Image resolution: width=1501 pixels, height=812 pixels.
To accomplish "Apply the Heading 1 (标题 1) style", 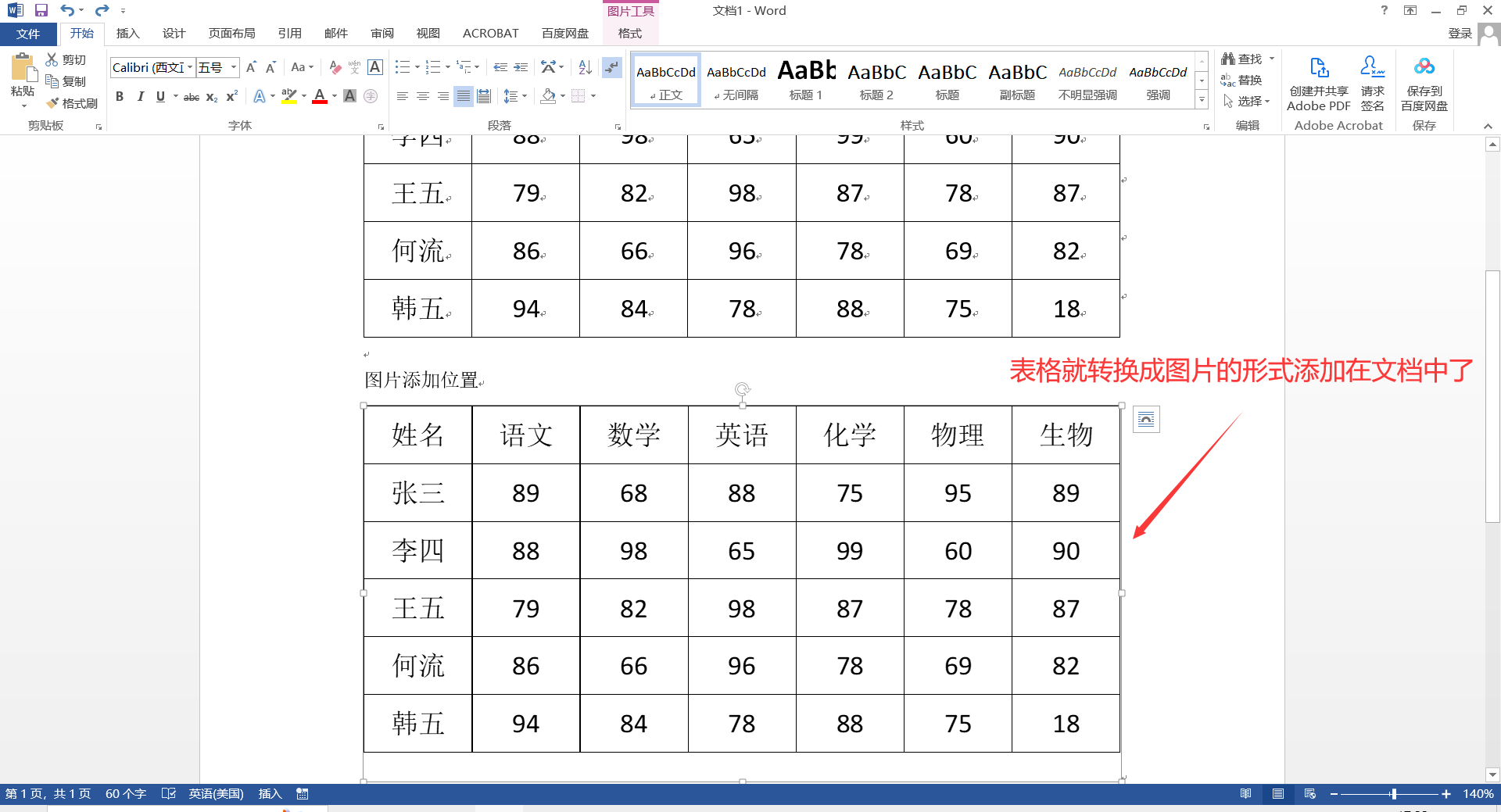I will tap(806, 80).
